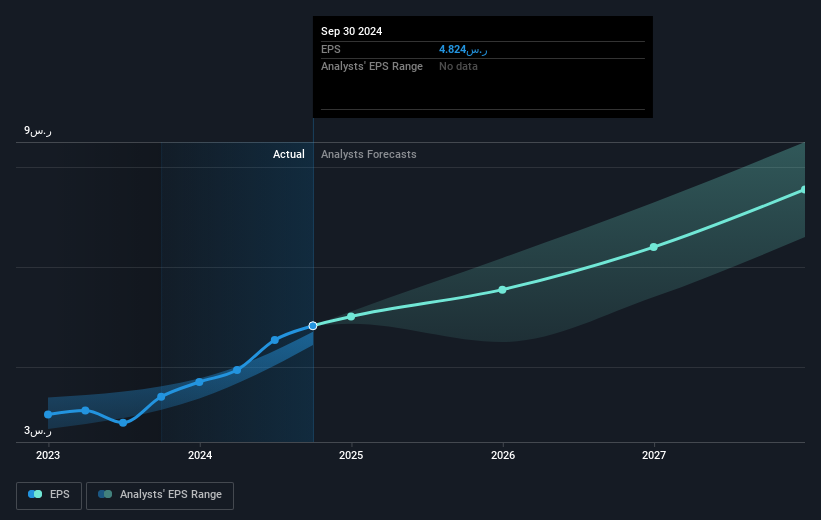Click the 2026 forecast data point
This screenshot has width=821, height=520.
(502, 290)
